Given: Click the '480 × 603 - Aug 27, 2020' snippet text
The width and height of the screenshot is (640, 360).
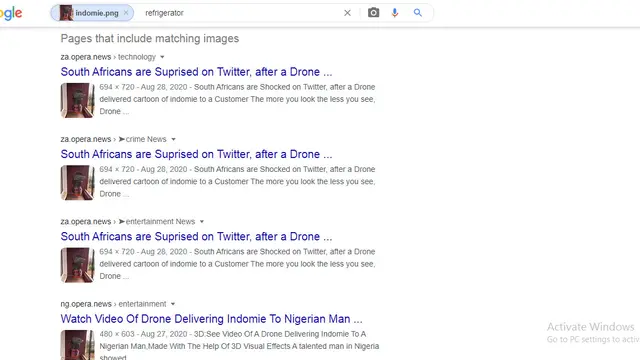Looking at the screenshot, I should click(x=143, y=334).
